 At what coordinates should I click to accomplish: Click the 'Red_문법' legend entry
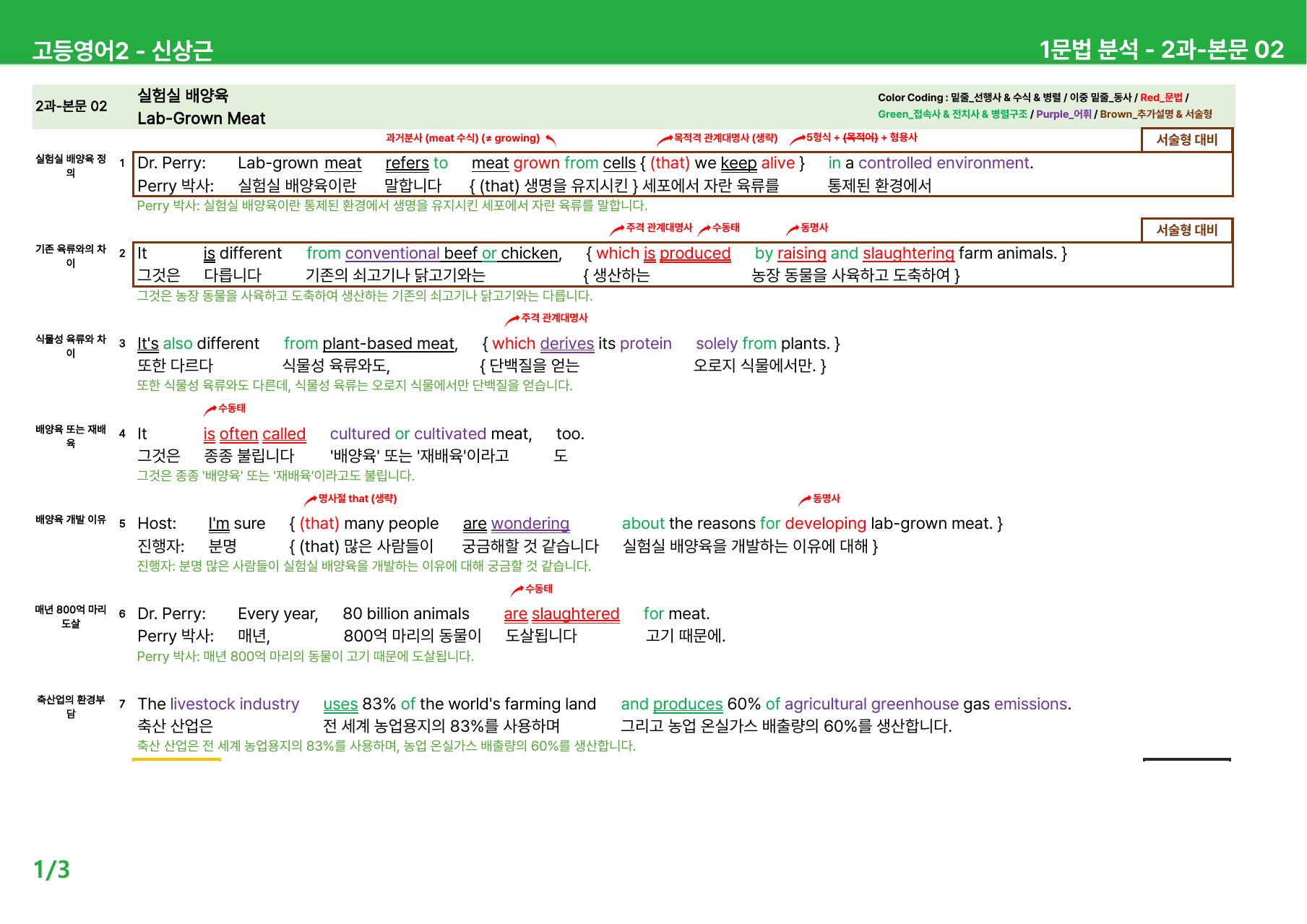(1161, 98)
